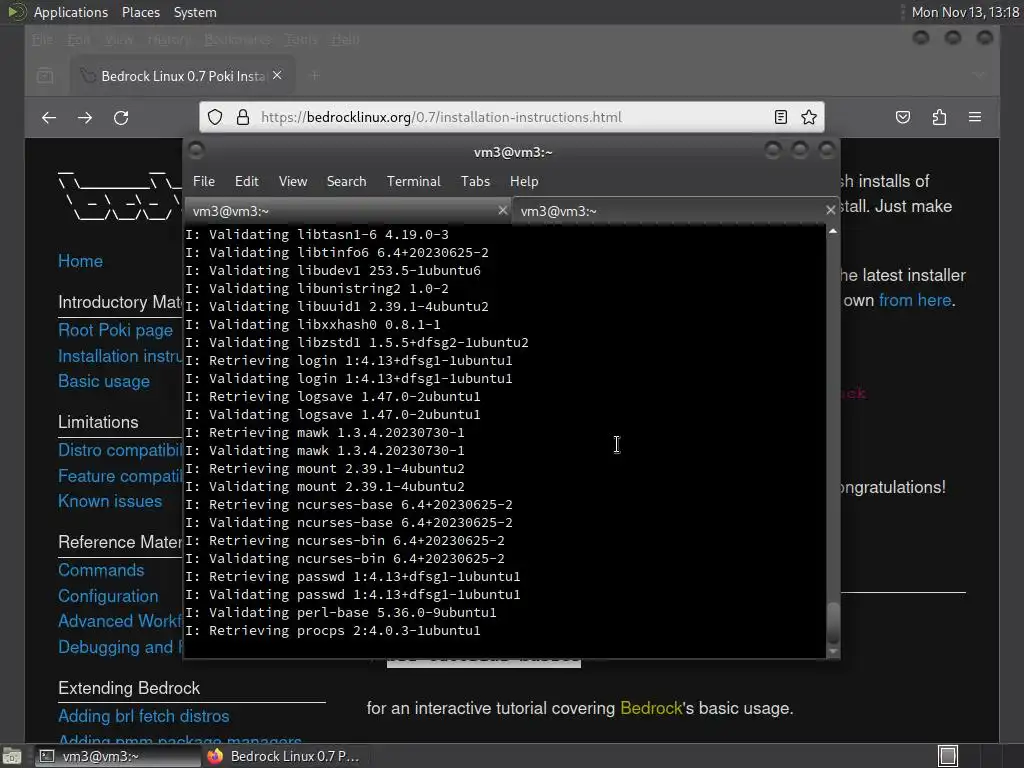Close the Bedrock Linux 0.7 Poki tab
The image size is (1024, 768).
point(277,76)
